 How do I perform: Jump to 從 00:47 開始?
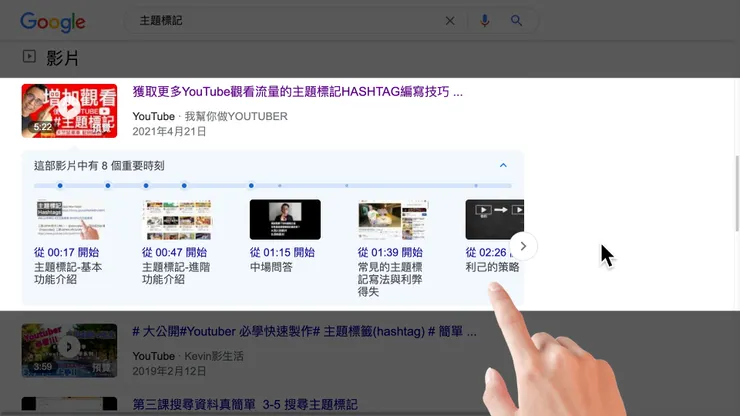175,252
